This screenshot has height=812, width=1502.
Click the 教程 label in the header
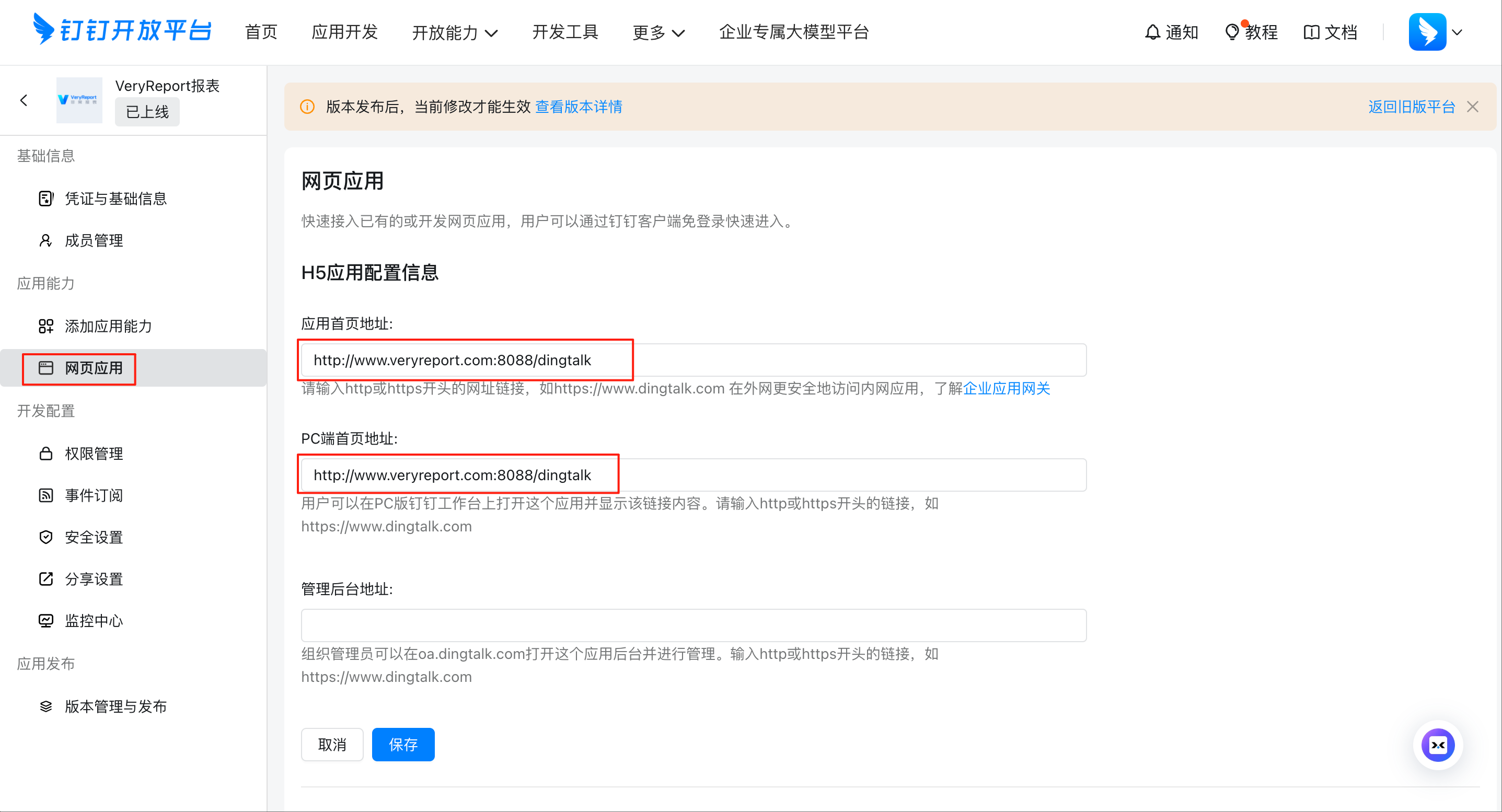1261,32
